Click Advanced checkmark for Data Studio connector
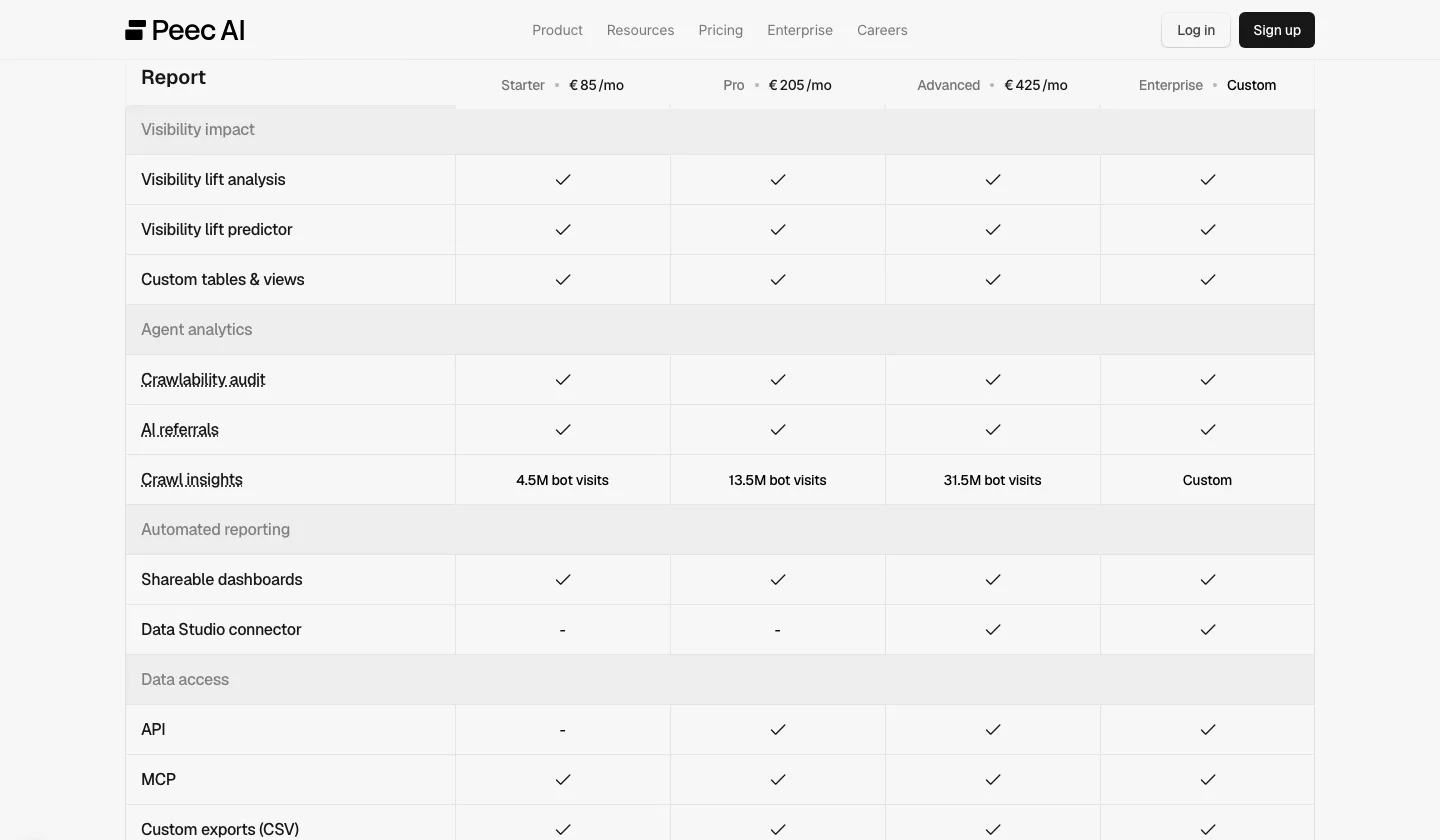 [x=993, y=630]
